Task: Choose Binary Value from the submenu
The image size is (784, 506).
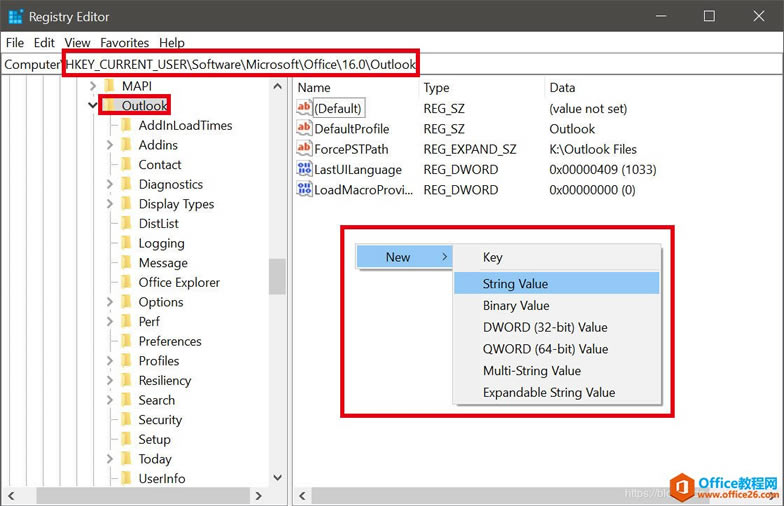Action: 557,306
